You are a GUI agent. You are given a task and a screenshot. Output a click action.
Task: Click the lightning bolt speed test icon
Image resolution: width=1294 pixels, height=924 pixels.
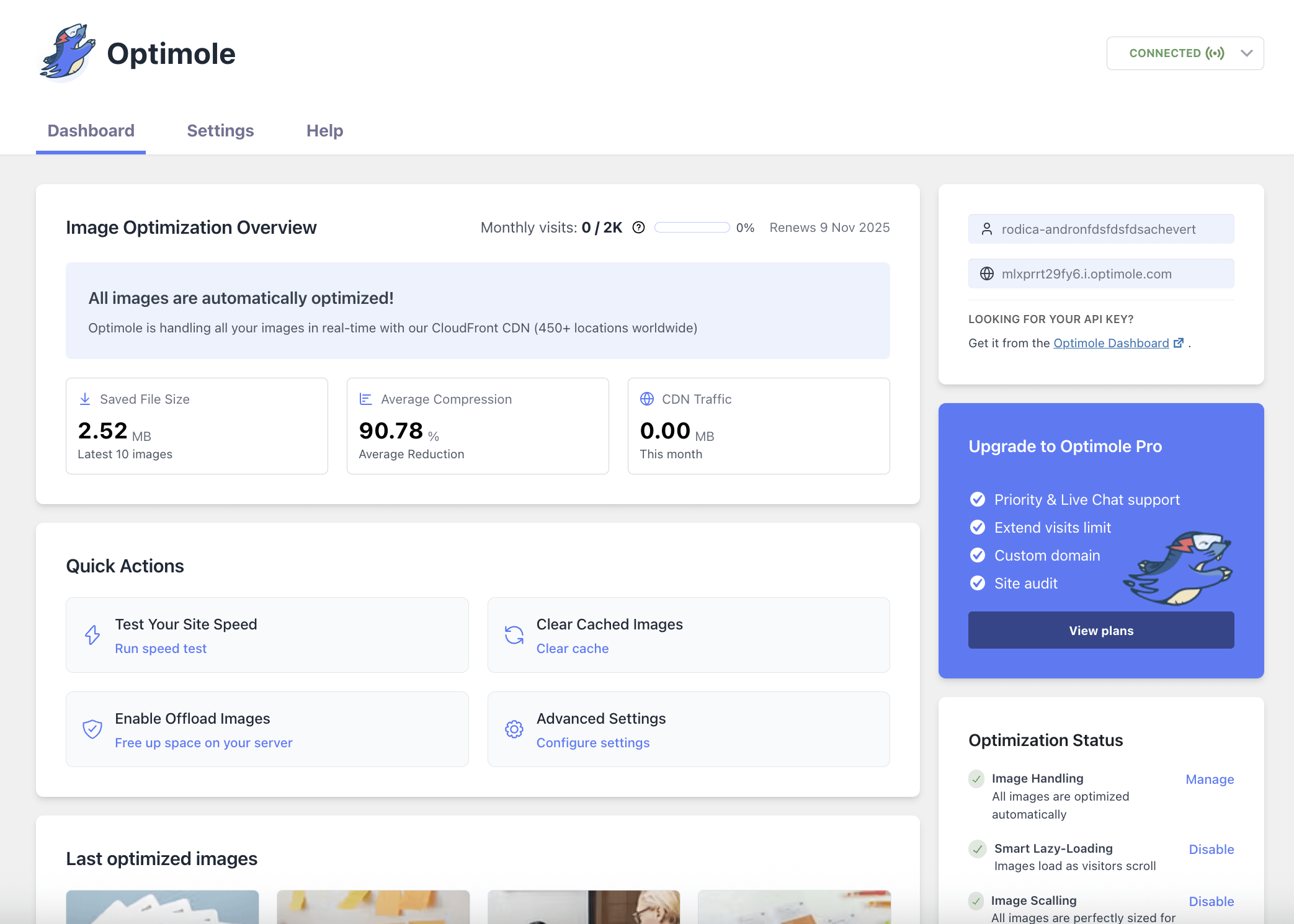[x=92, y=635]
